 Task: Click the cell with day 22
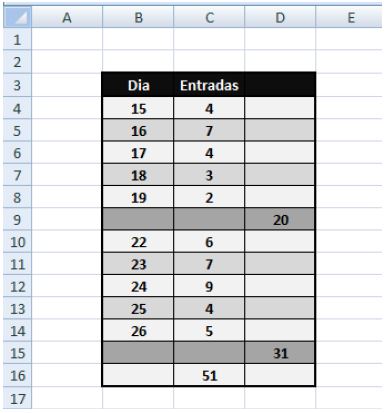138,242
